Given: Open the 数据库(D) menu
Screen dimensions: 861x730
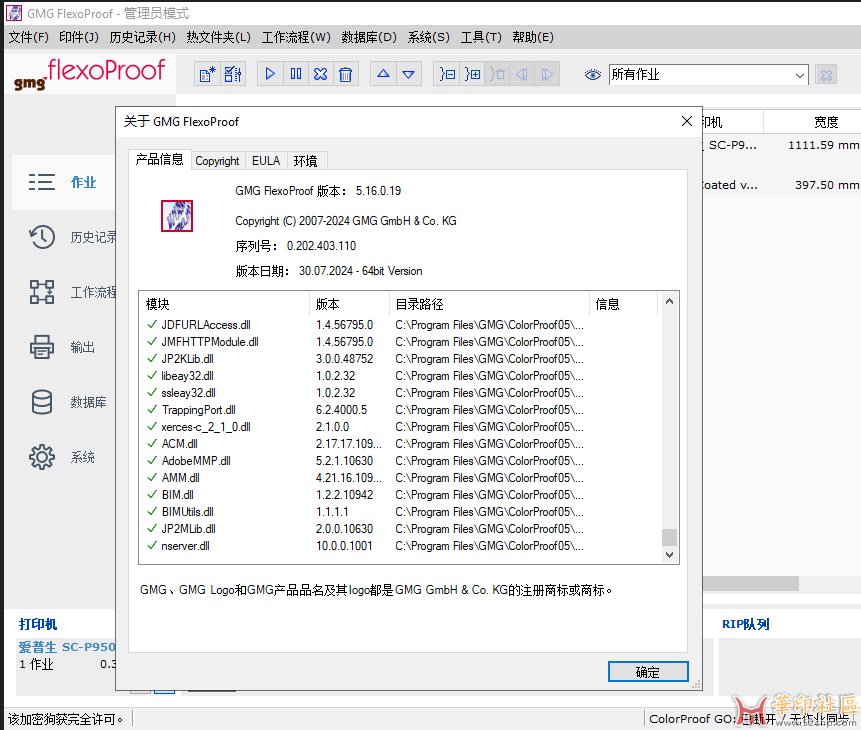Looking at the screenshot, I should [369, 37].
